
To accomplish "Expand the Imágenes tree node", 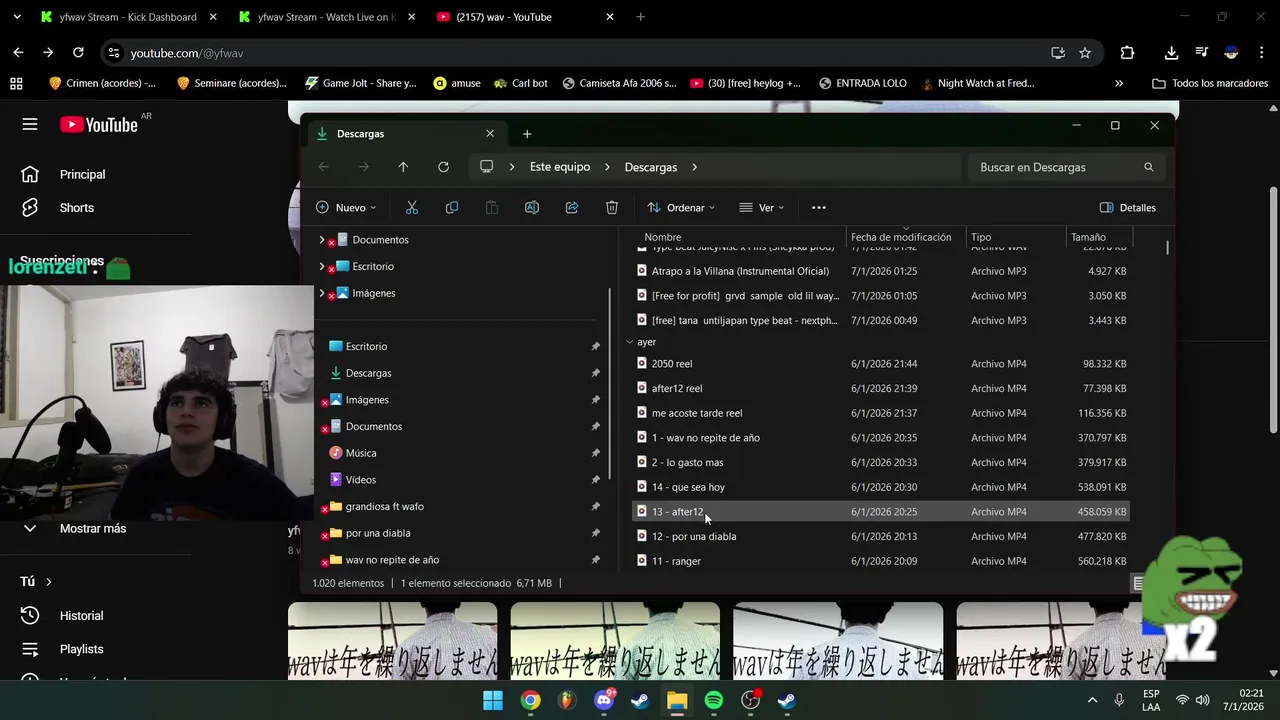I will (x=322, y=293).
